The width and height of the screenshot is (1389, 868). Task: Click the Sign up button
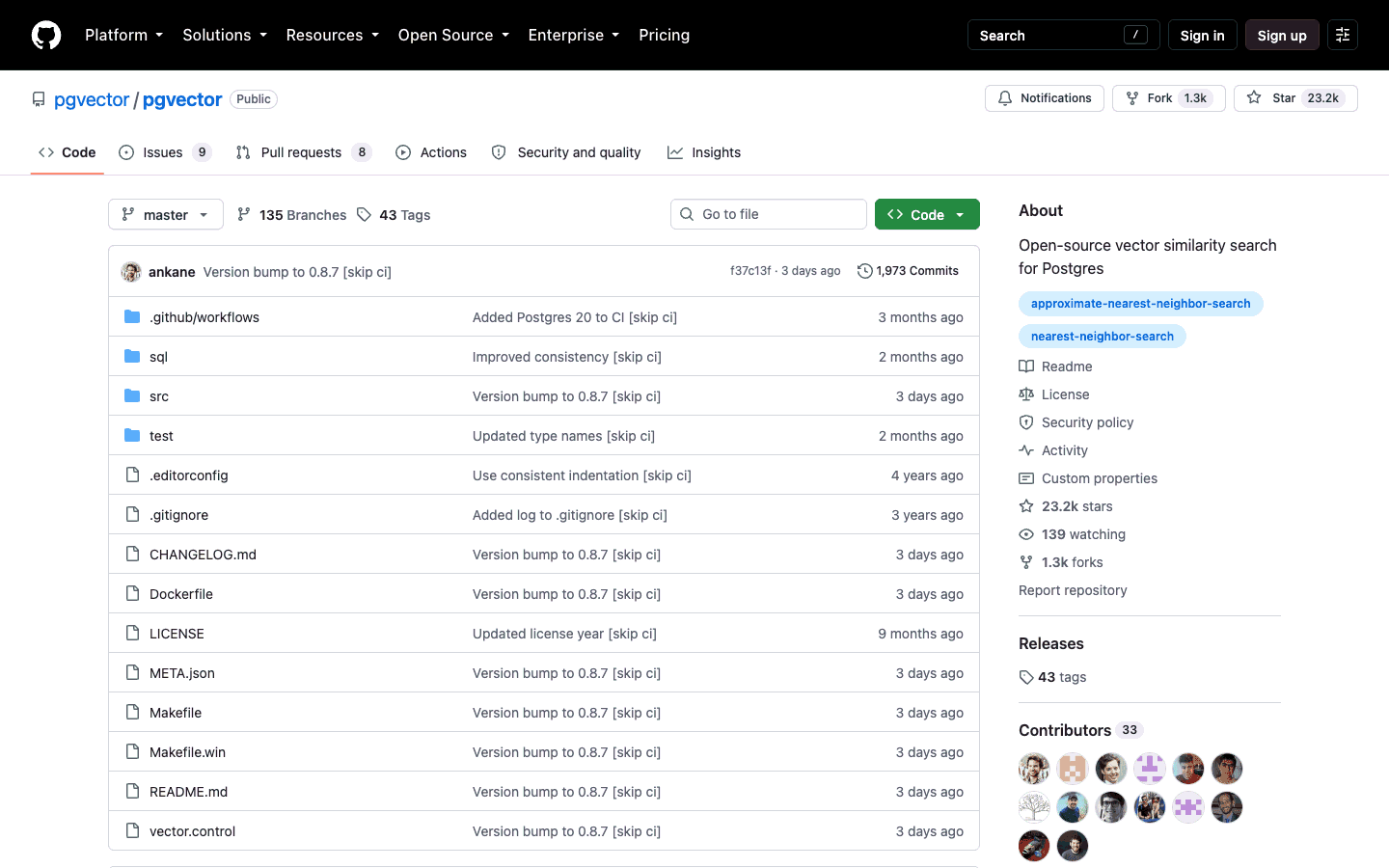[x=1282, y=35]
